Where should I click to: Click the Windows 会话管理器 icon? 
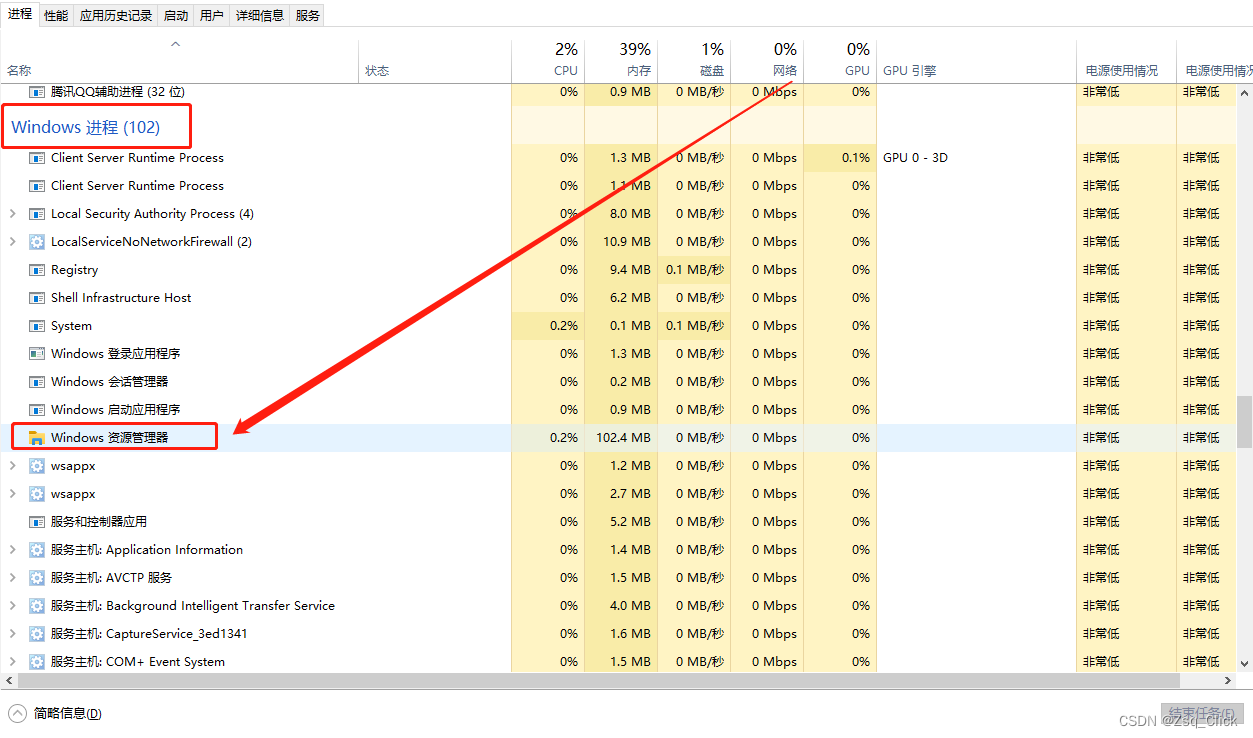click(37, 382)
